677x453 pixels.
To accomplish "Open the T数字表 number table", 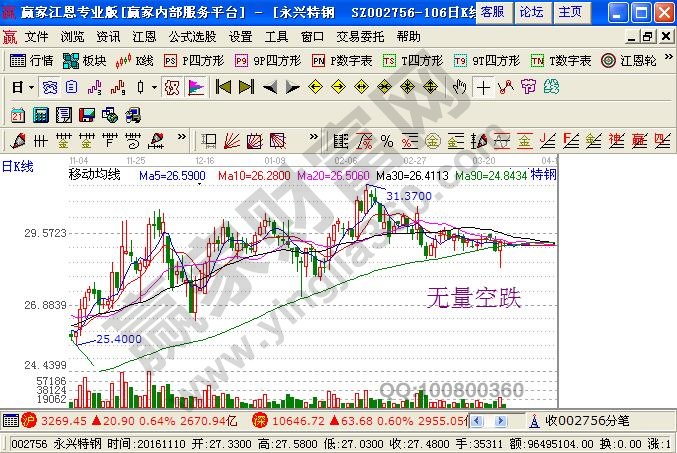I will 562,60.
